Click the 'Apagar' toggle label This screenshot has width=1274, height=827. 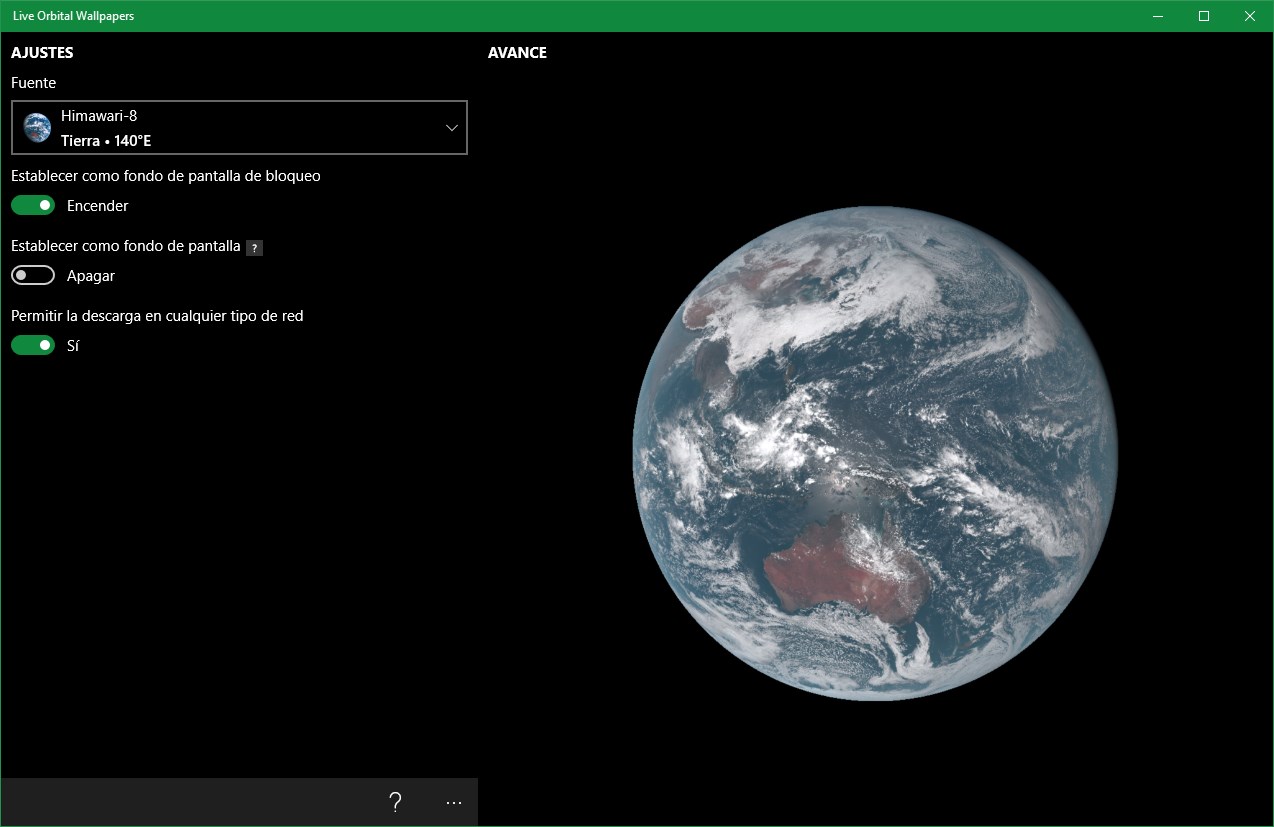coord(91,276)
